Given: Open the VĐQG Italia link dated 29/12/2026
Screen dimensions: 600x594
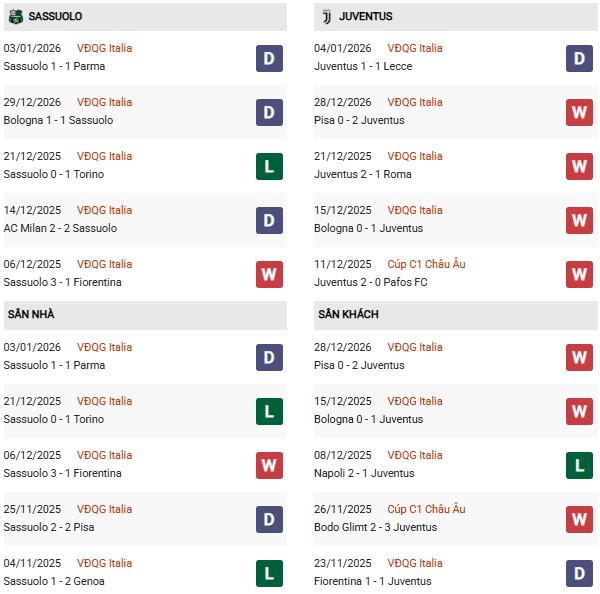Looking at the screenshot, I should (x=104, y=102).
